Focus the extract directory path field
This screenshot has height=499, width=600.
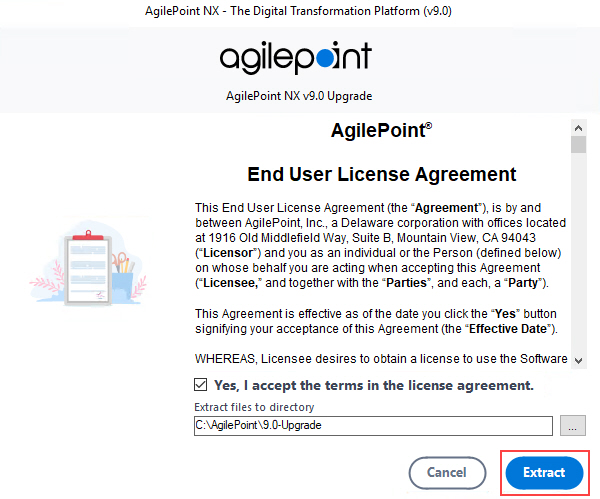click(x=373, y=426)
